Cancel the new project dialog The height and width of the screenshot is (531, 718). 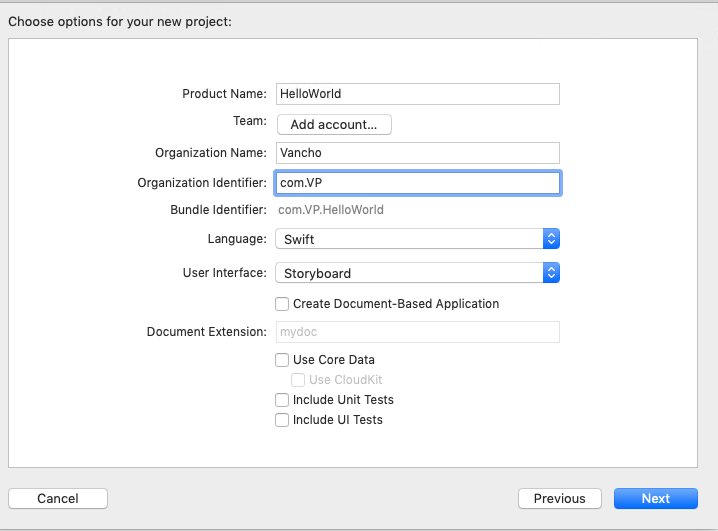tap(58, 498)
